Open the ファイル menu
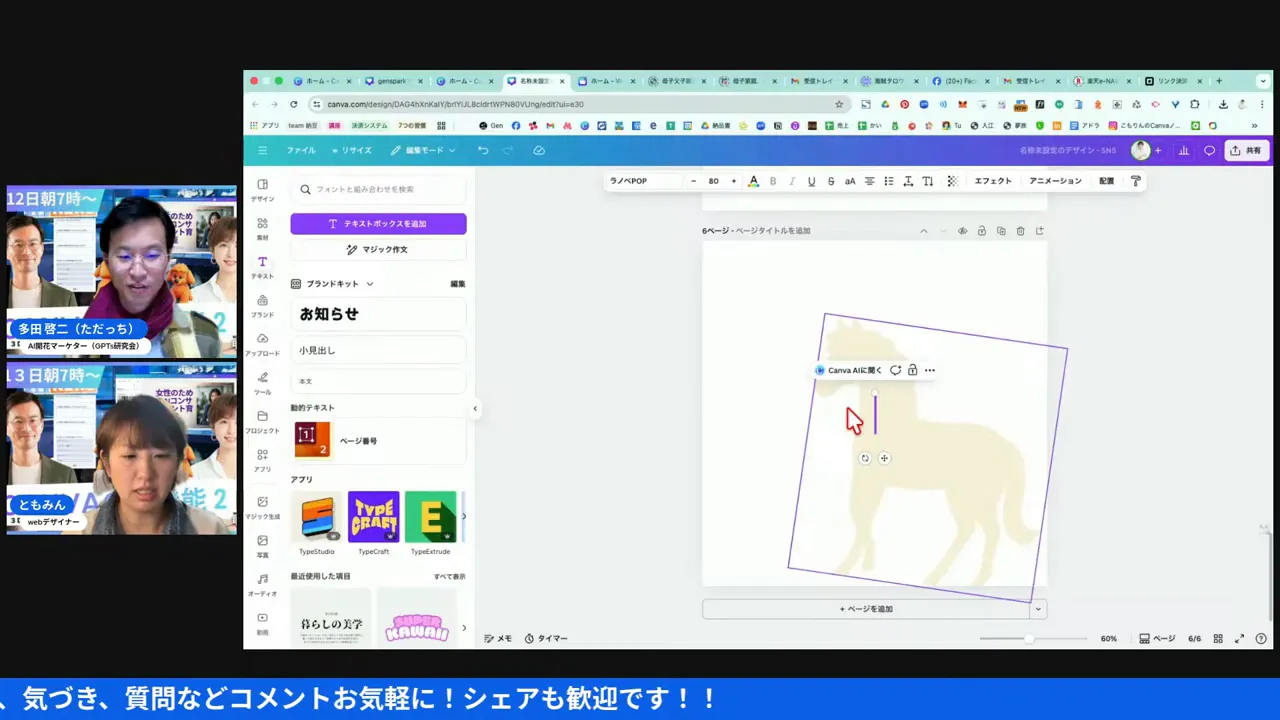The image size is (1280, 720). pyautogui.click(x=300, y=151)
